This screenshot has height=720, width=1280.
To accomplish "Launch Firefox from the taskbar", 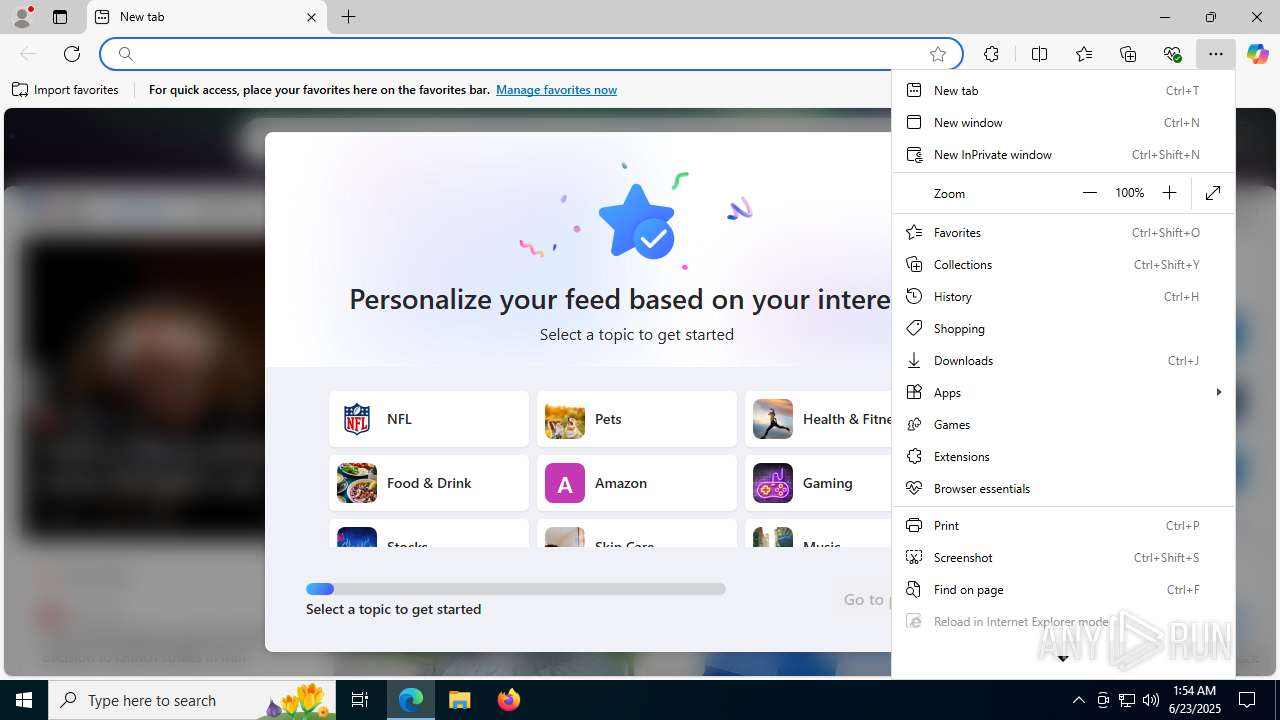I will point(509,700).
